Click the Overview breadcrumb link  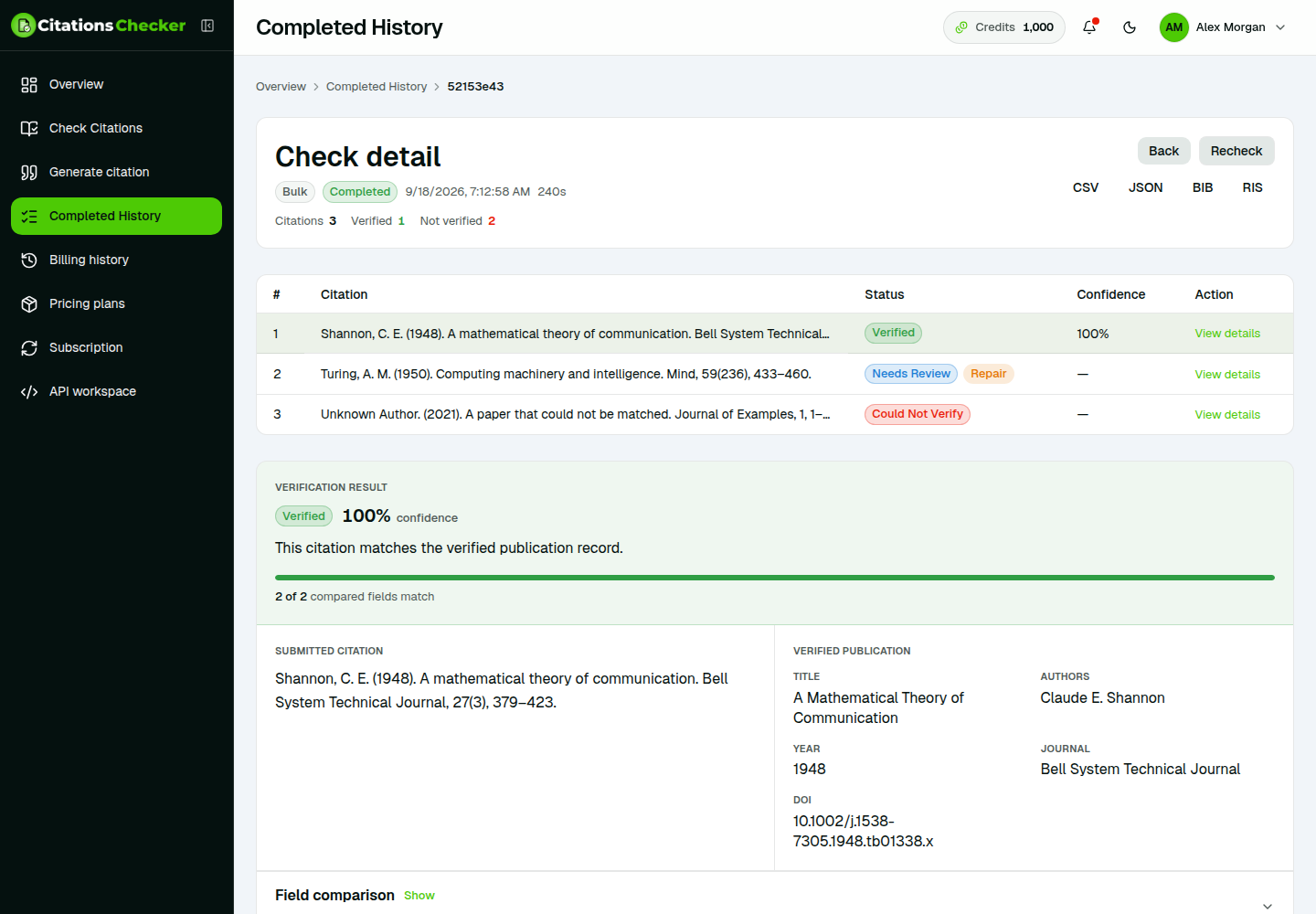click(281, 87)
